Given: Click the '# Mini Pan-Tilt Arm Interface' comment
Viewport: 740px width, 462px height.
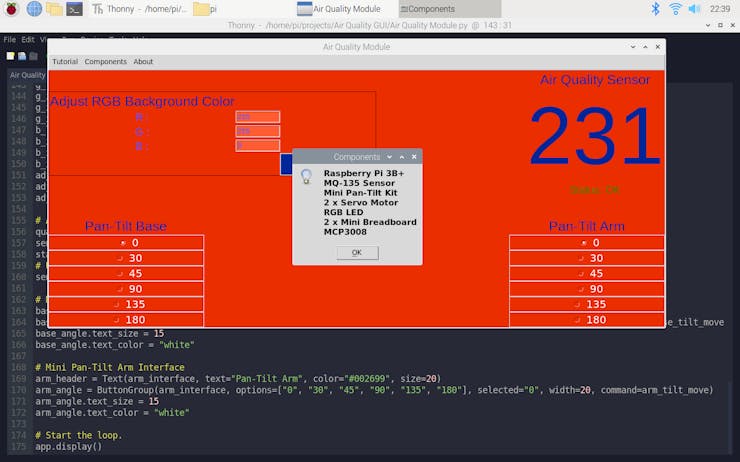Looking at the screenshot, I should tap(109, 367).
